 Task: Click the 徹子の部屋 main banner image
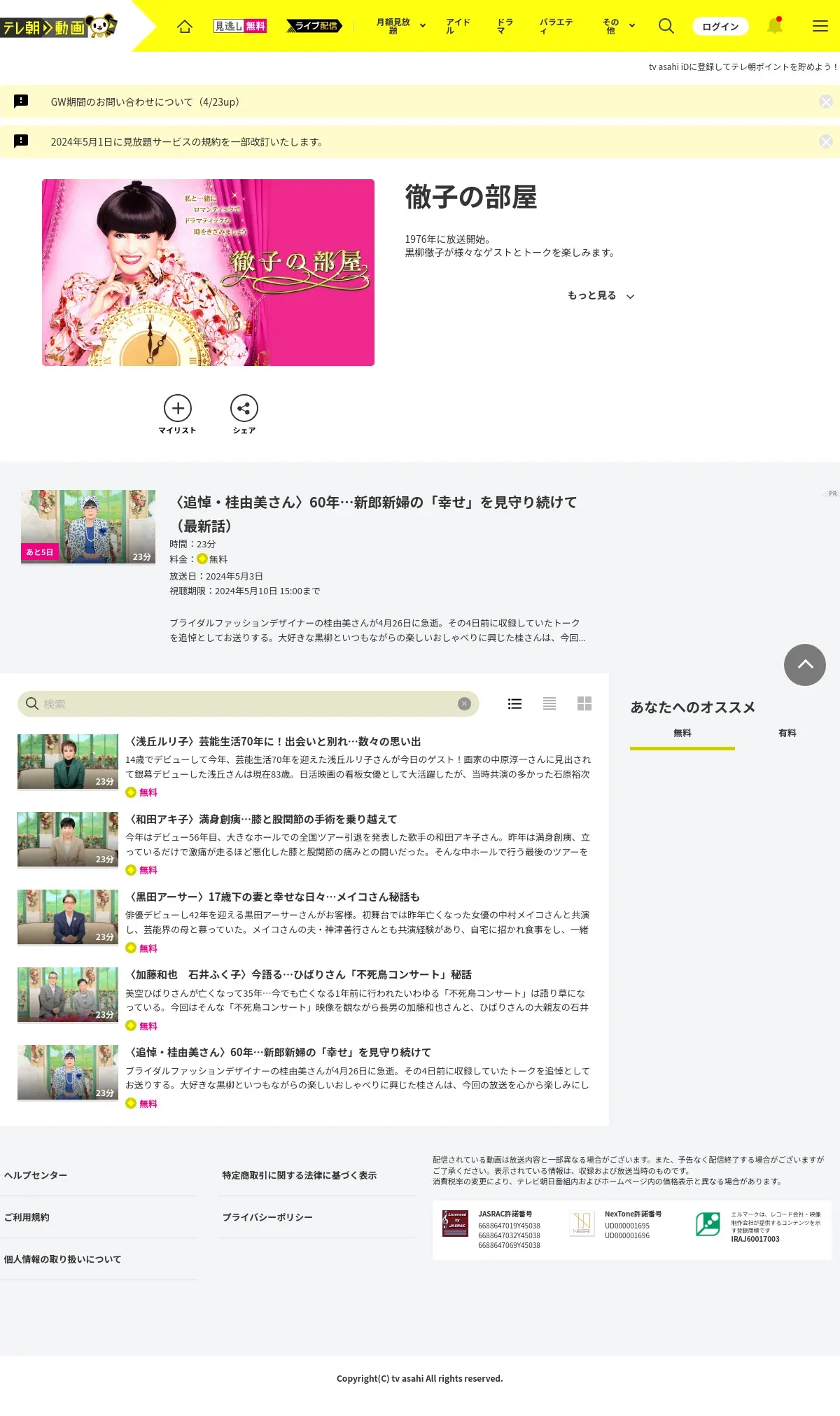point(208,272)
